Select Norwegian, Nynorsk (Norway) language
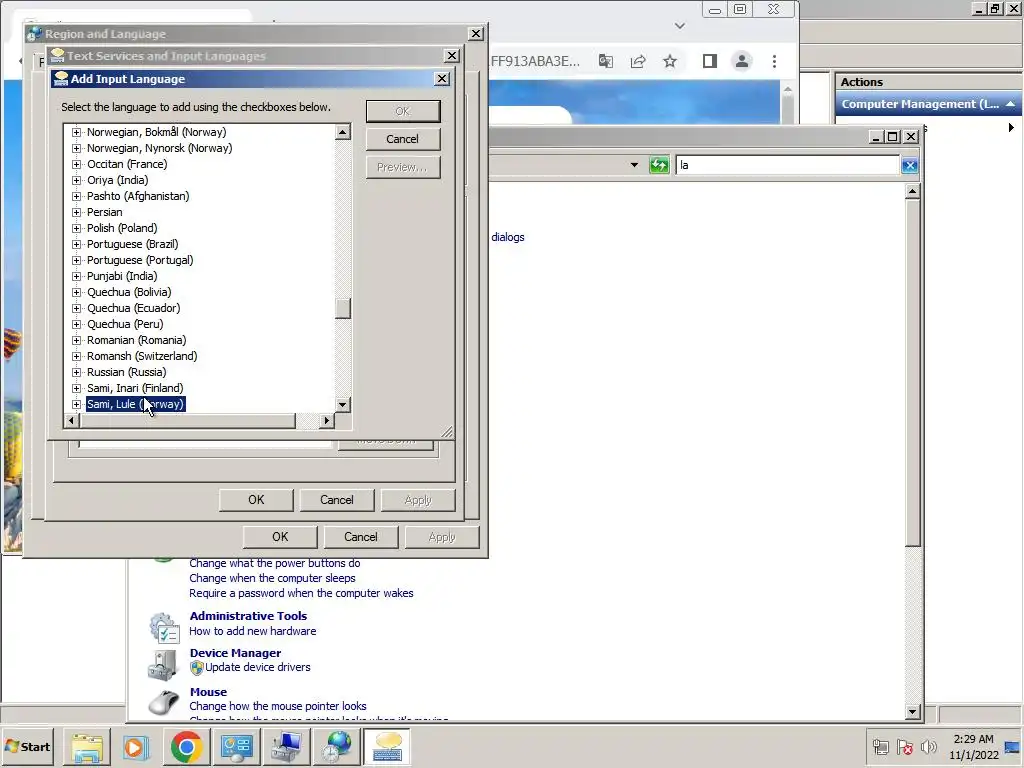The image size is (1024, 768). click(159, 148)
